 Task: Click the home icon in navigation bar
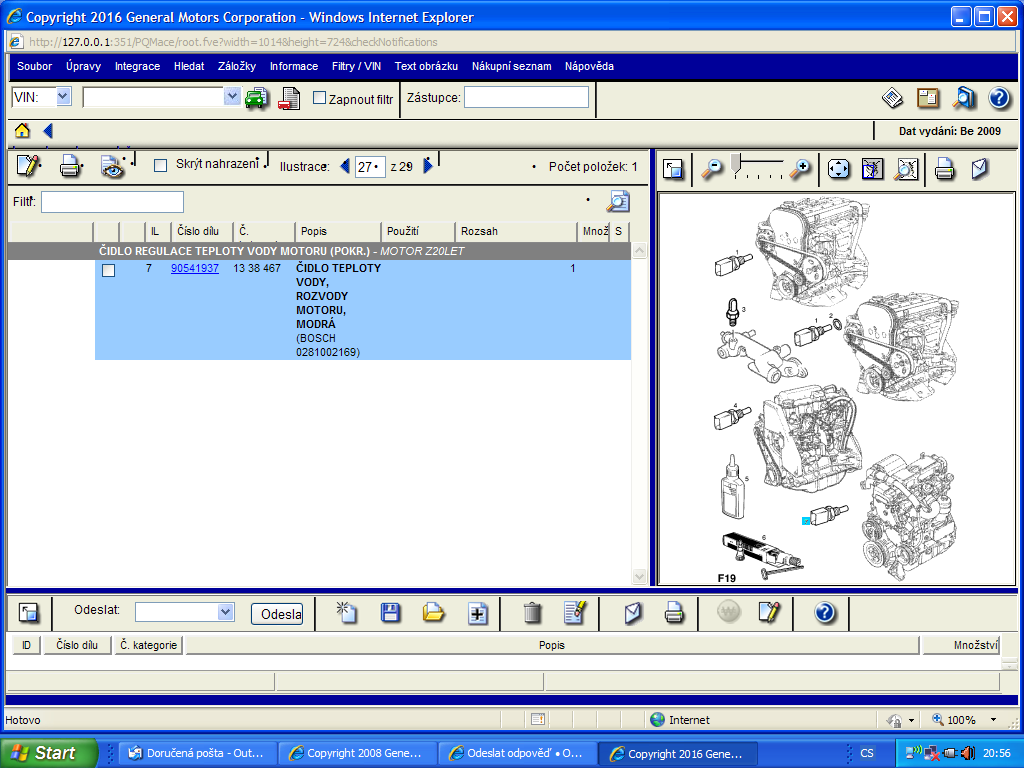click(22, 131)
